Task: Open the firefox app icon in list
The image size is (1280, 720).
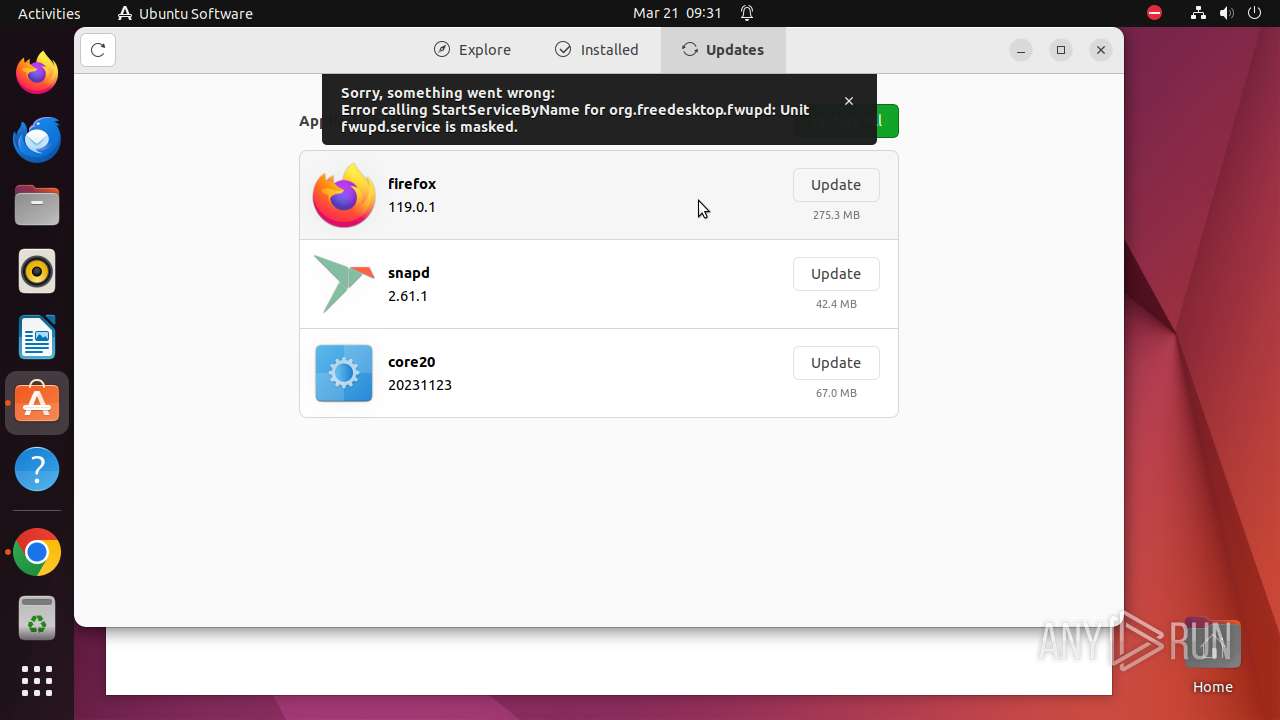Action: 344,195
